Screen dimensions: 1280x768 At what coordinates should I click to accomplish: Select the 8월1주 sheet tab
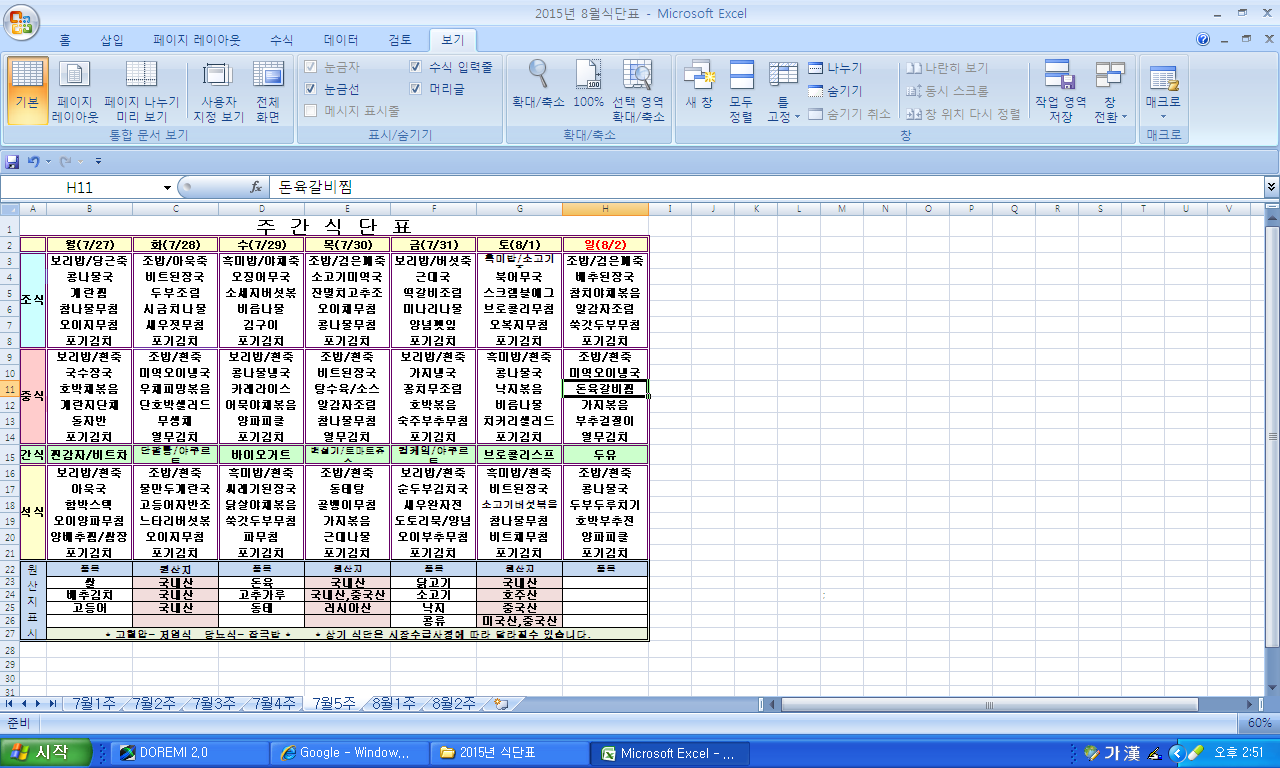click(393, 703)
